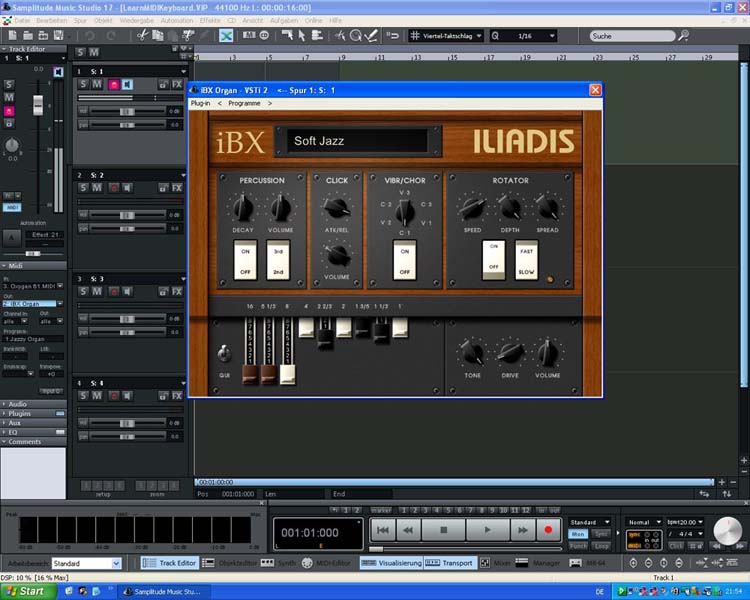750x600 pixels.
Task: Click the red record button in transport
Action: (548, 530)
